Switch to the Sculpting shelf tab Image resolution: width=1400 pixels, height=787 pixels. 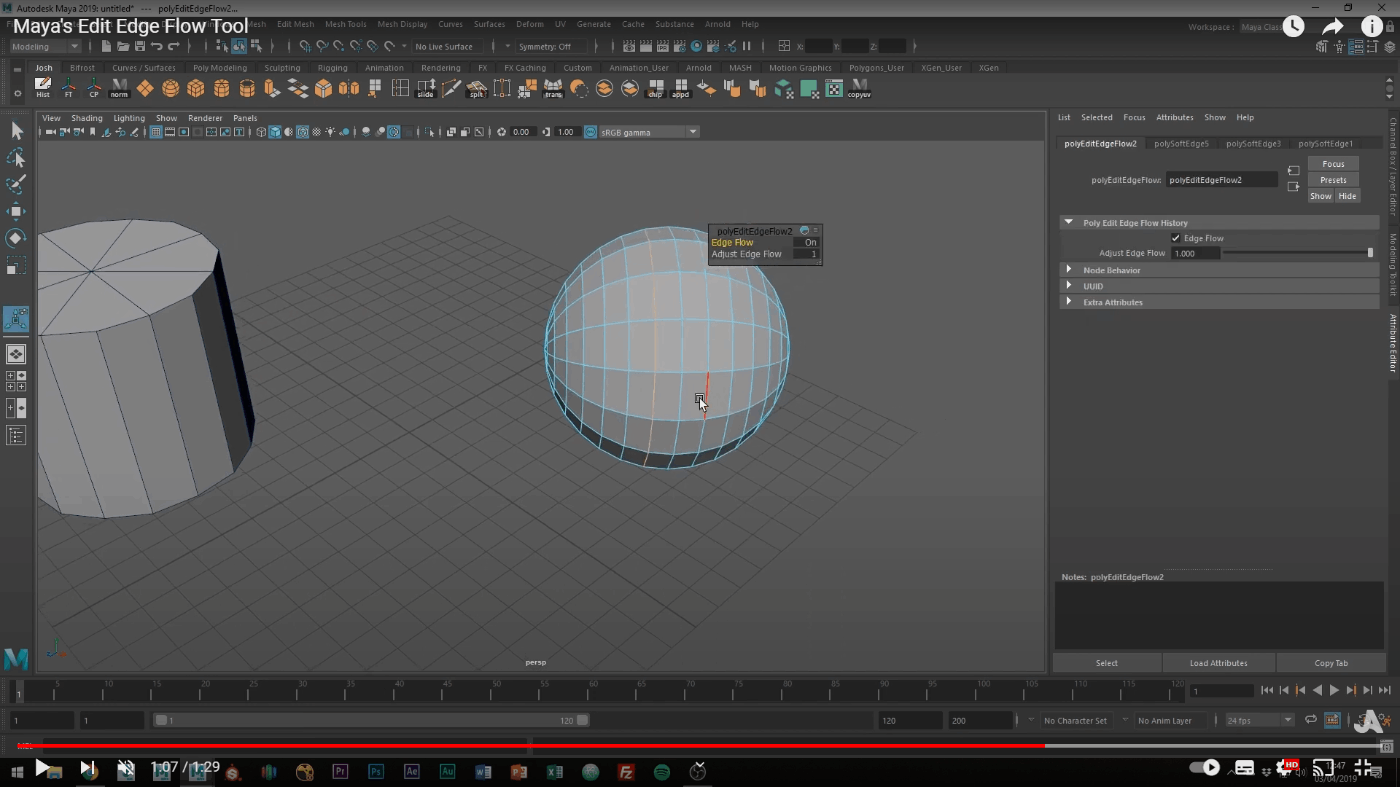pyautogui.click(x=282, y=68)
